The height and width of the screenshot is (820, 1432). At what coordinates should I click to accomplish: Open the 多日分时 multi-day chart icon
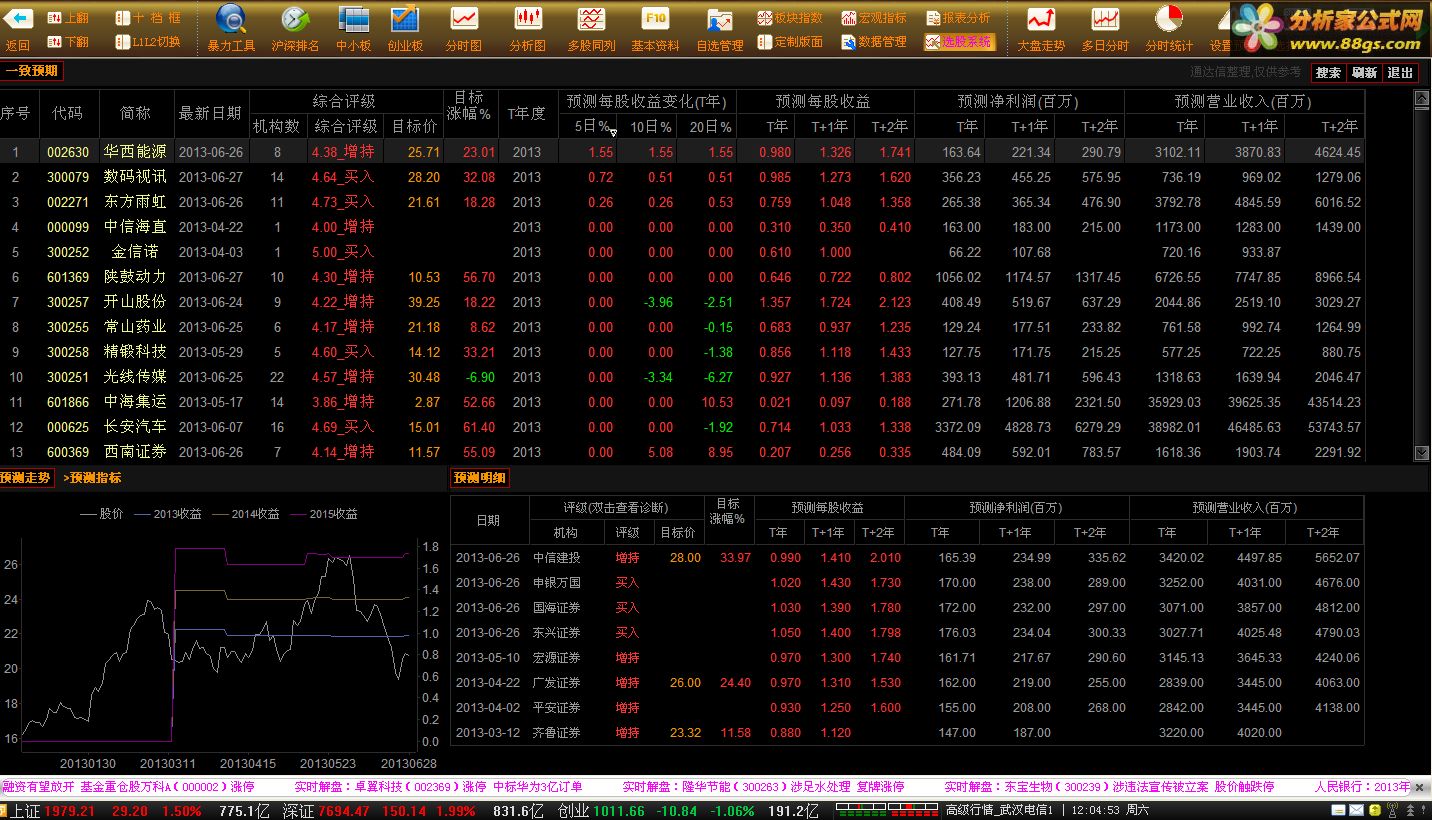[1105, 19]
